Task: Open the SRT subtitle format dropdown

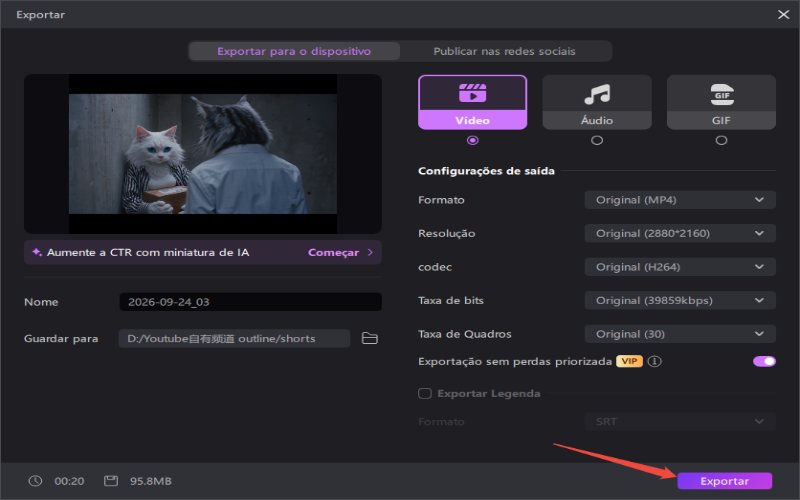Action: 680,421
